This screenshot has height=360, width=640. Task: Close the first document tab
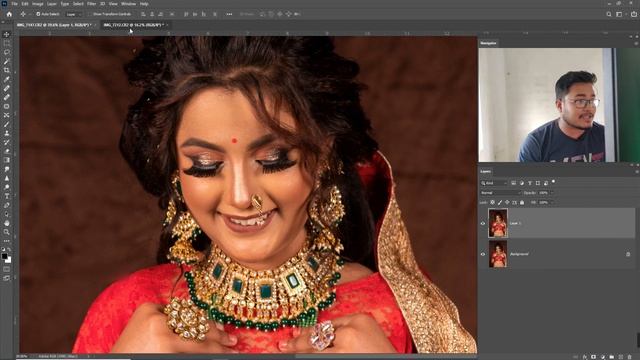[x=95, y=25]
